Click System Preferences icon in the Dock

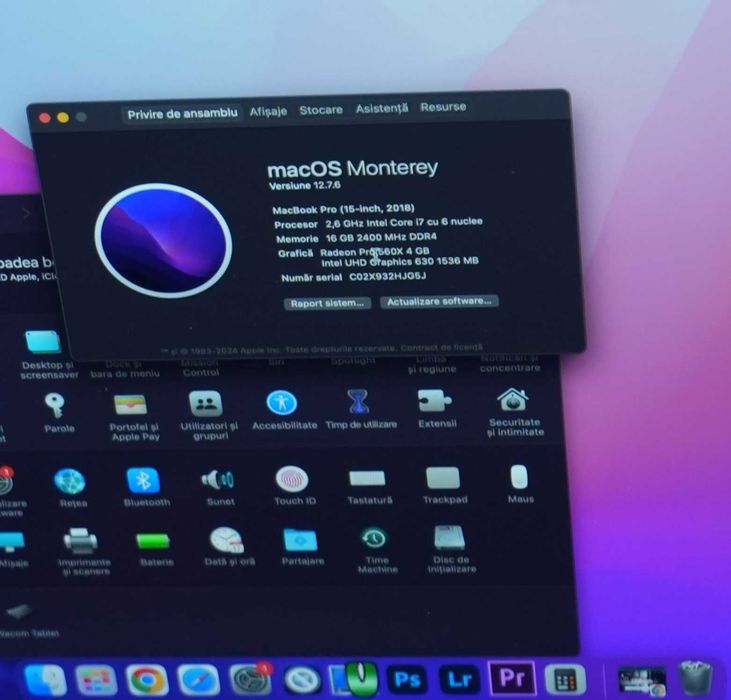click(x=250, y=679)
